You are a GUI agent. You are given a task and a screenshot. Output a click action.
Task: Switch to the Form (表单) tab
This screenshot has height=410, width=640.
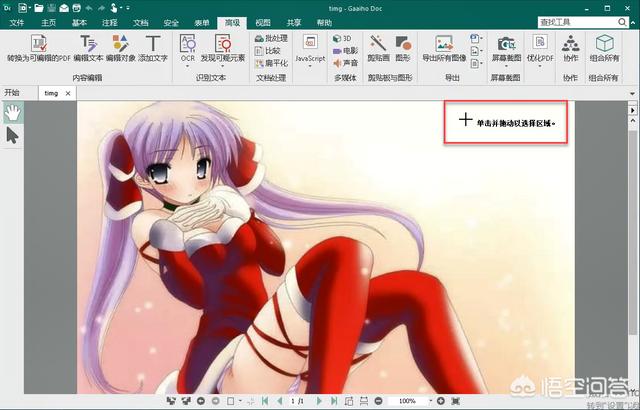pyautogui.click(x=202, y=22)
